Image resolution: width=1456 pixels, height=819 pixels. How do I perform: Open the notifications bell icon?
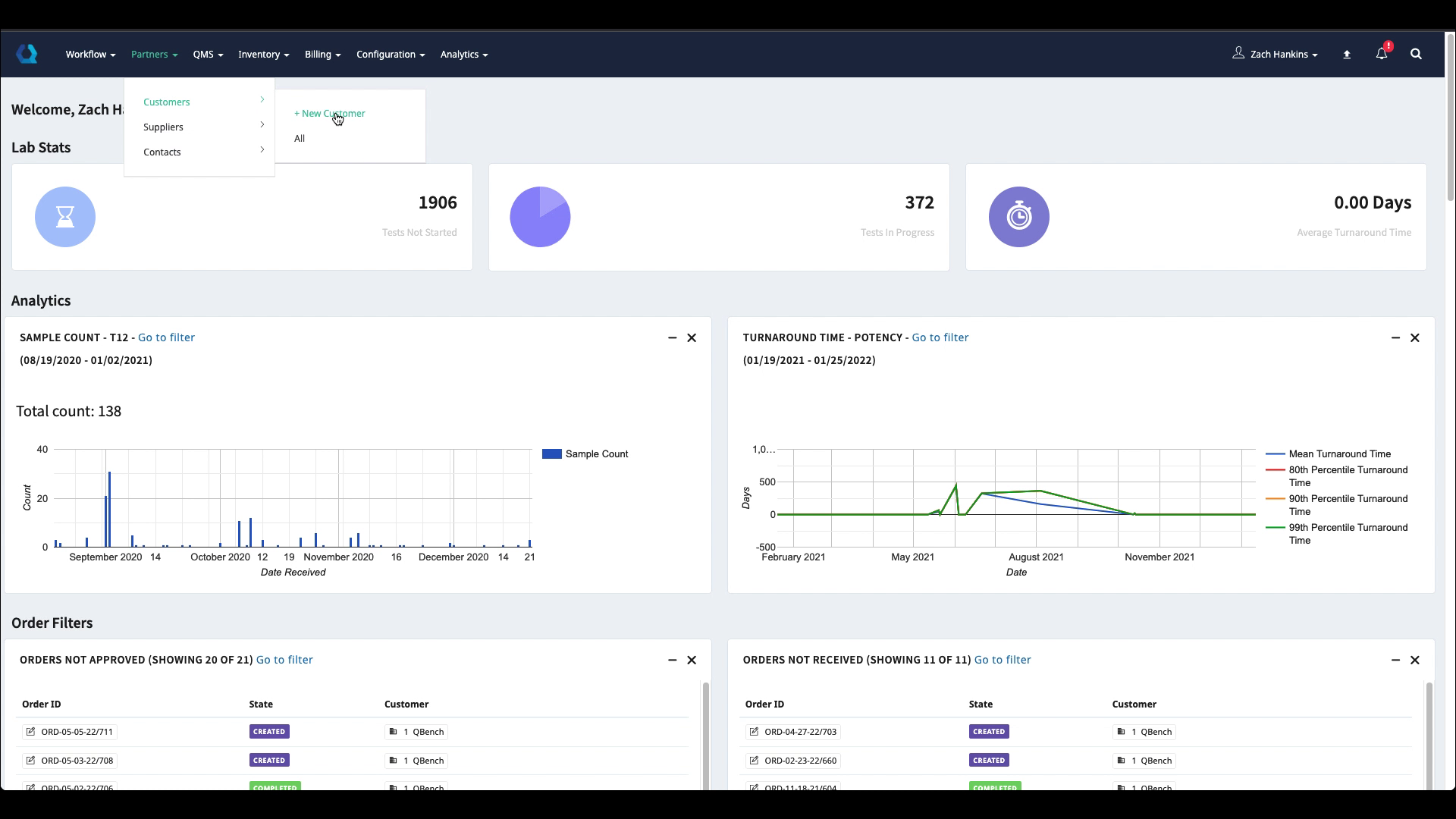[1381, 54]
